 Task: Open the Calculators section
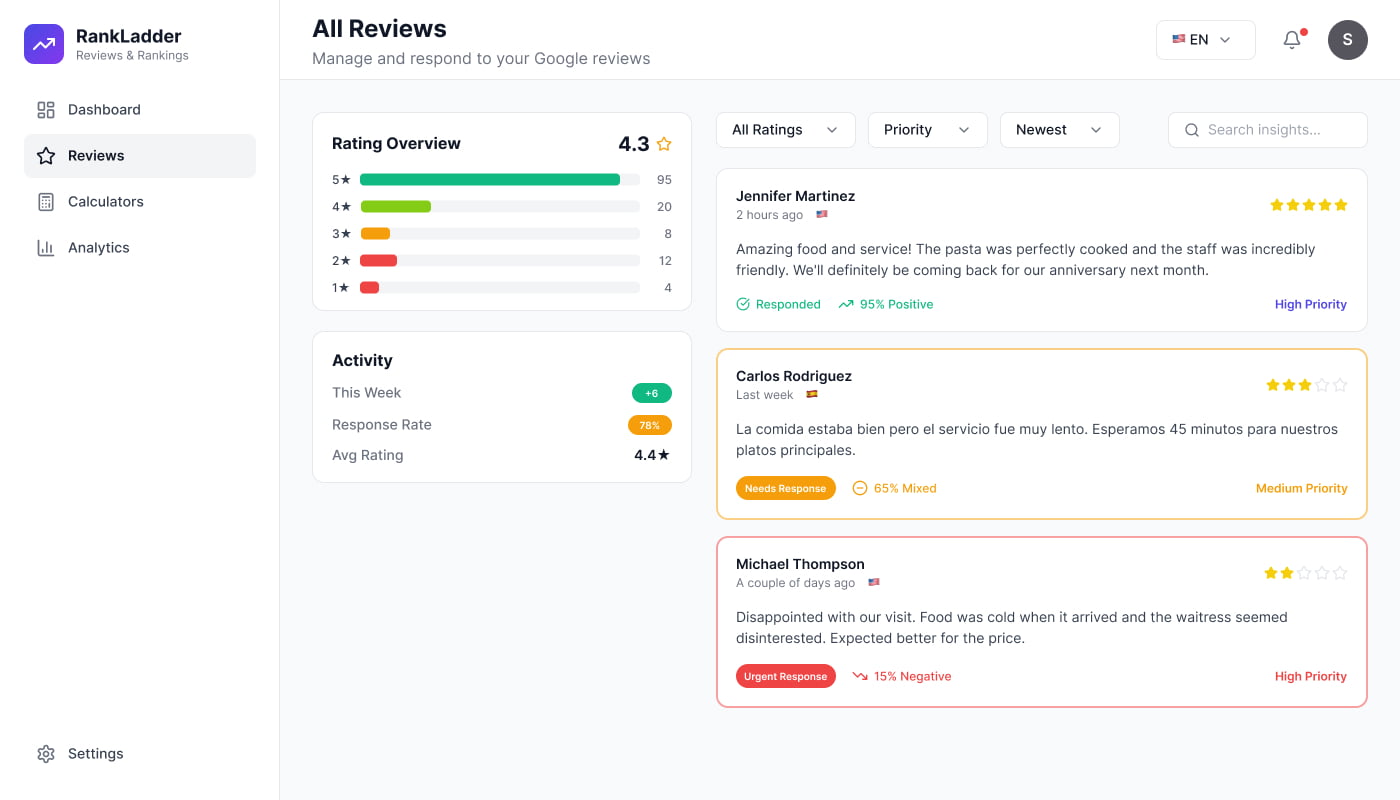pyautogui.click(x=106, y=201)
